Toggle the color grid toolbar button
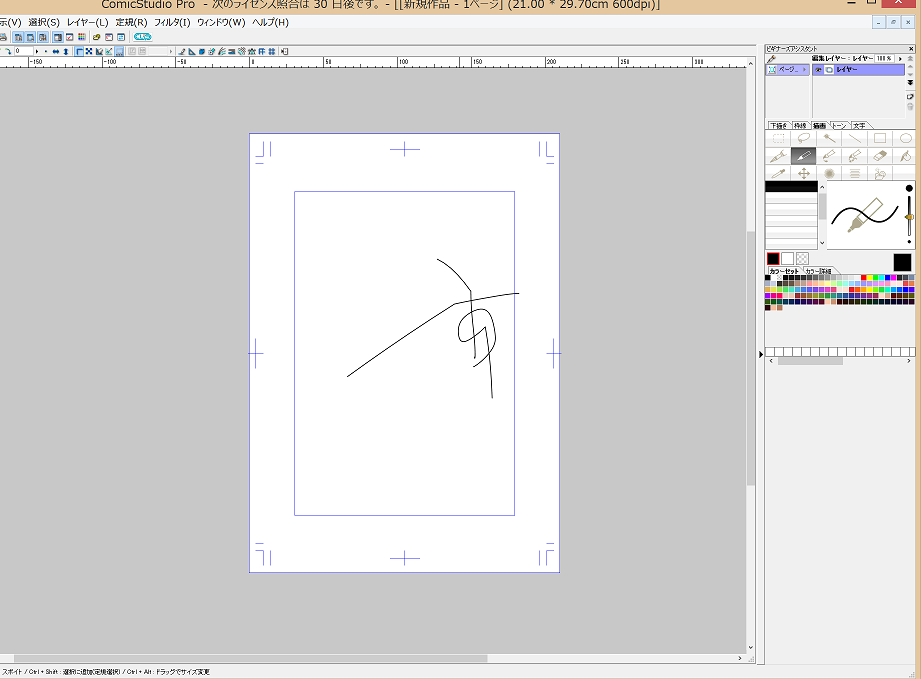The width and height of the screenshot is (921, 679). pos(80,37)
